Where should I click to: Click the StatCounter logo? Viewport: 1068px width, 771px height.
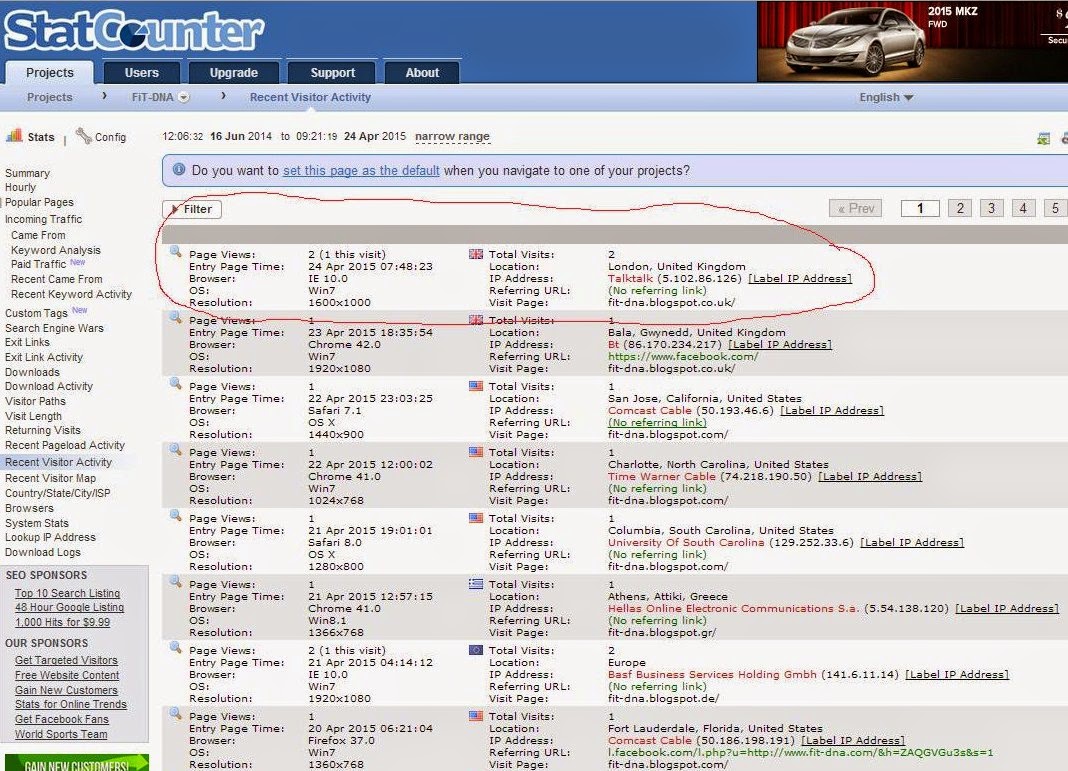coord(134,31)
